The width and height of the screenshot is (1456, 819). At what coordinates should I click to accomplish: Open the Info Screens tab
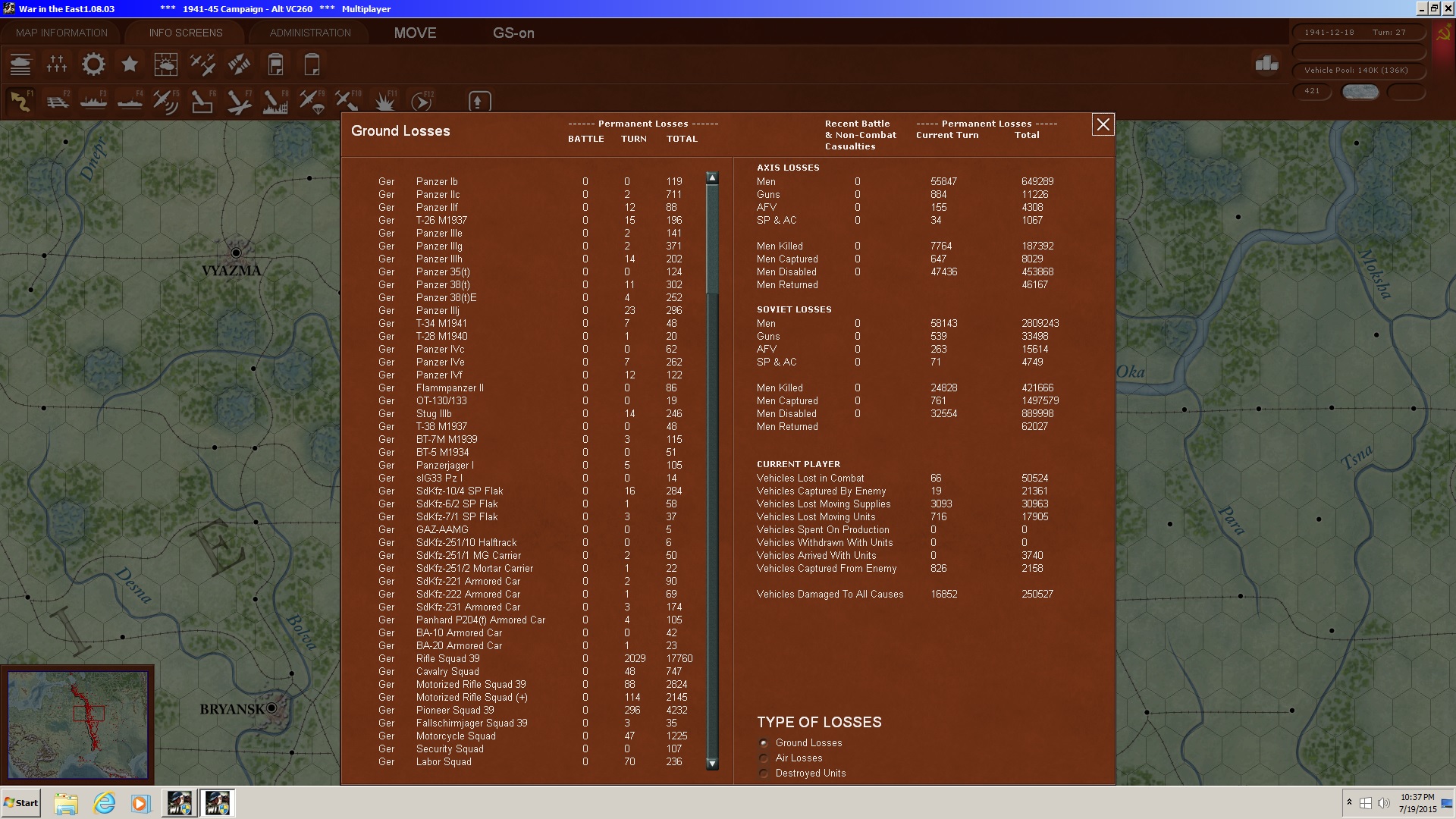[x=186, y=33]
